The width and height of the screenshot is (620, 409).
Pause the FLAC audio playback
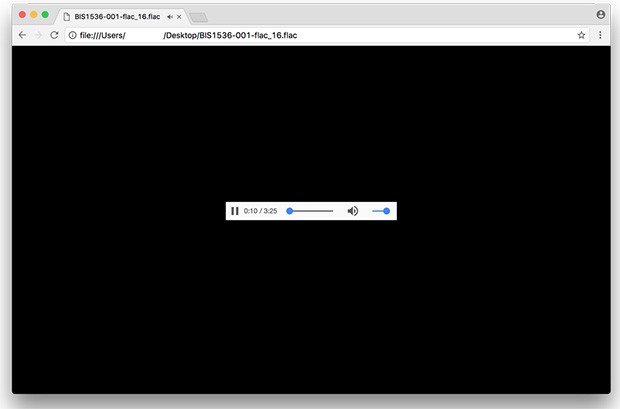coord(234,211)
